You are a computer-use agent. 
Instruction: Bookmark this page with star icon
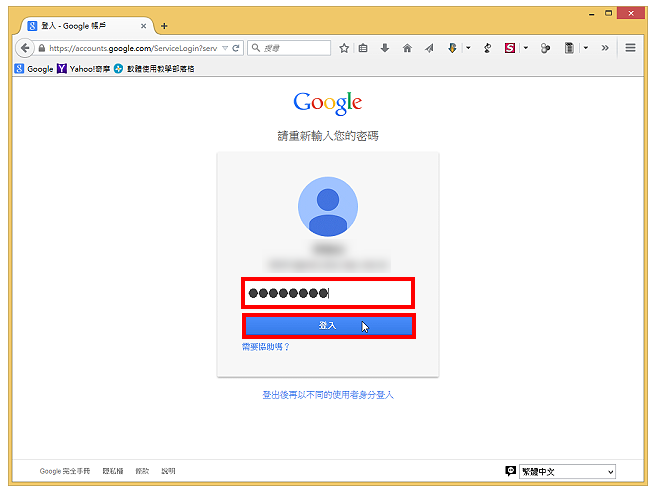coord(344,48)
